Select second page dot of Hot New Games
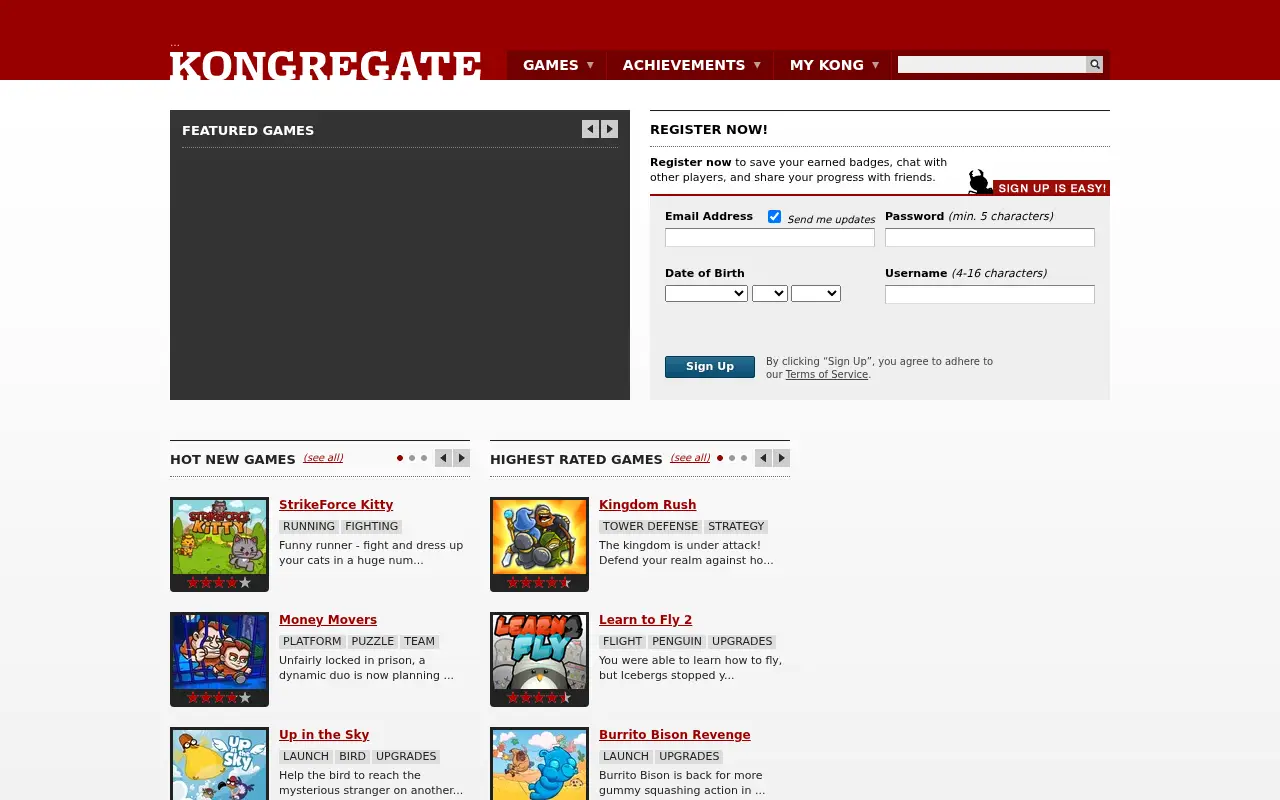1280x800 pixels. pos(412,458)
